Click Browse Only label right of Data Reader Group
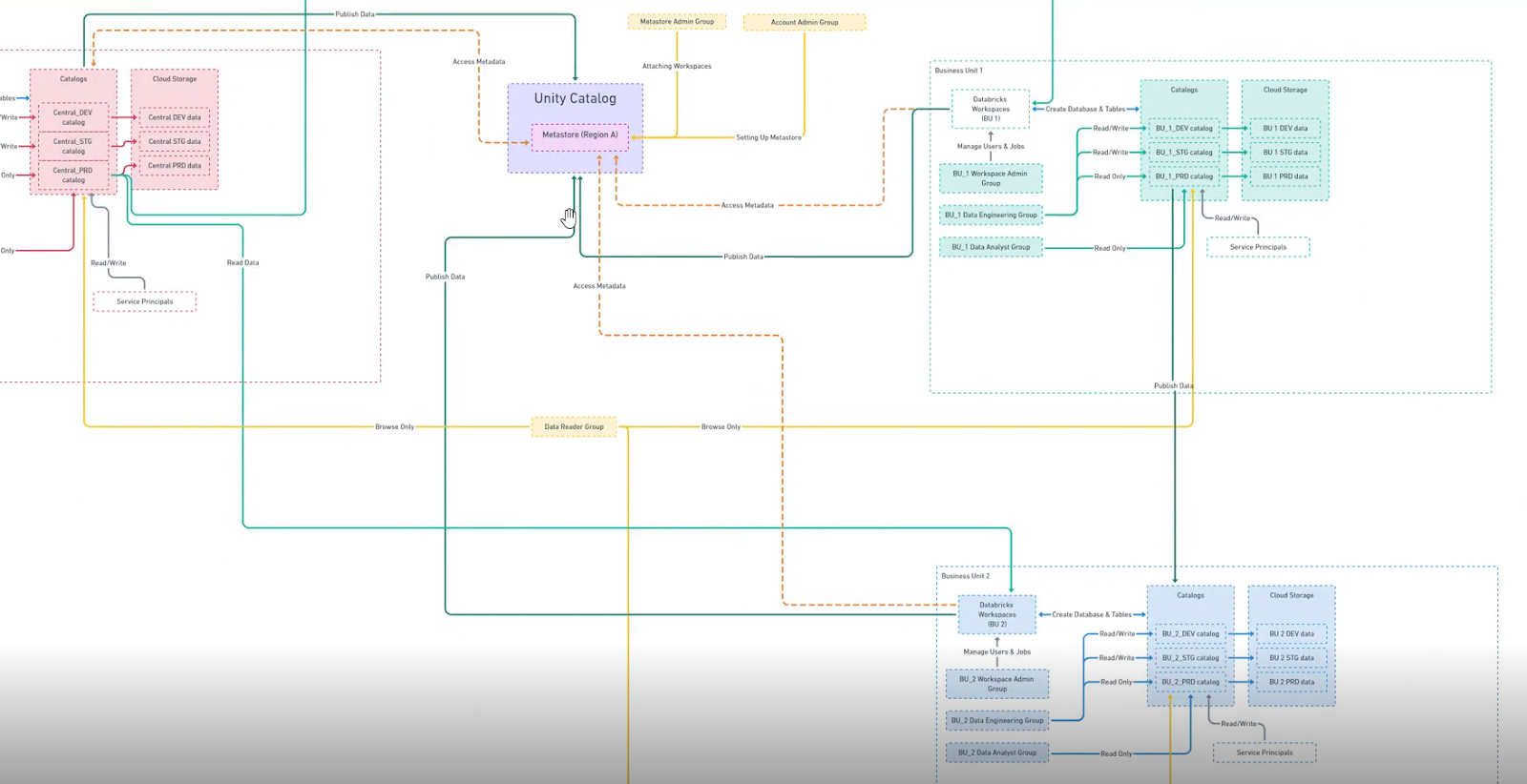 point(721,426)
